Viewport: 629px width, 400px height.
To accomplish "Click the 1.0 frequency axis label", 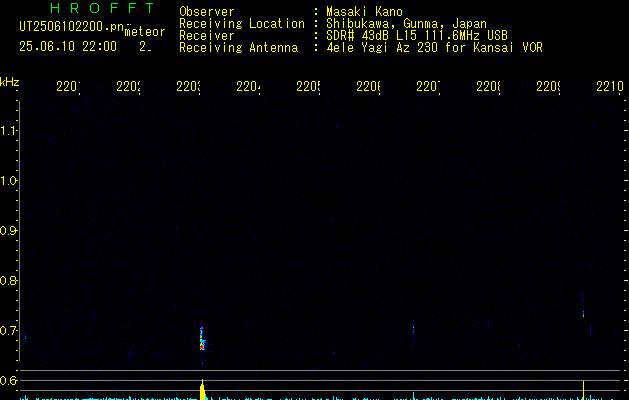I will pos(8,181).
